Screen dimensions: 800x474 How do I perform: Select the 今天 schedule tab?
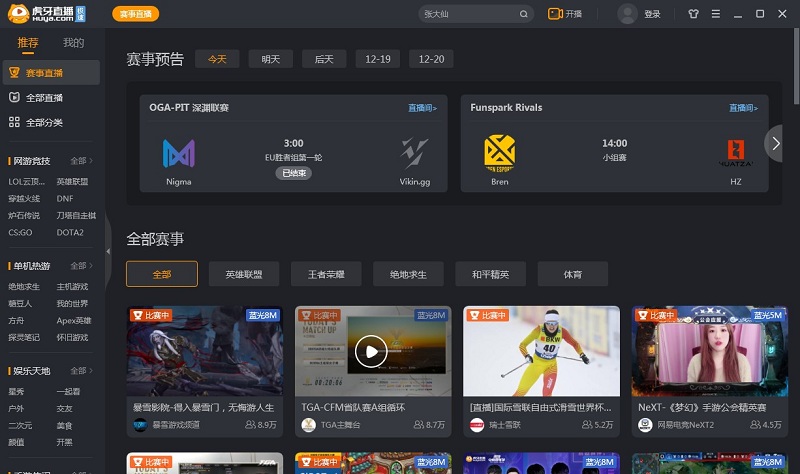(x=217, y=59)
